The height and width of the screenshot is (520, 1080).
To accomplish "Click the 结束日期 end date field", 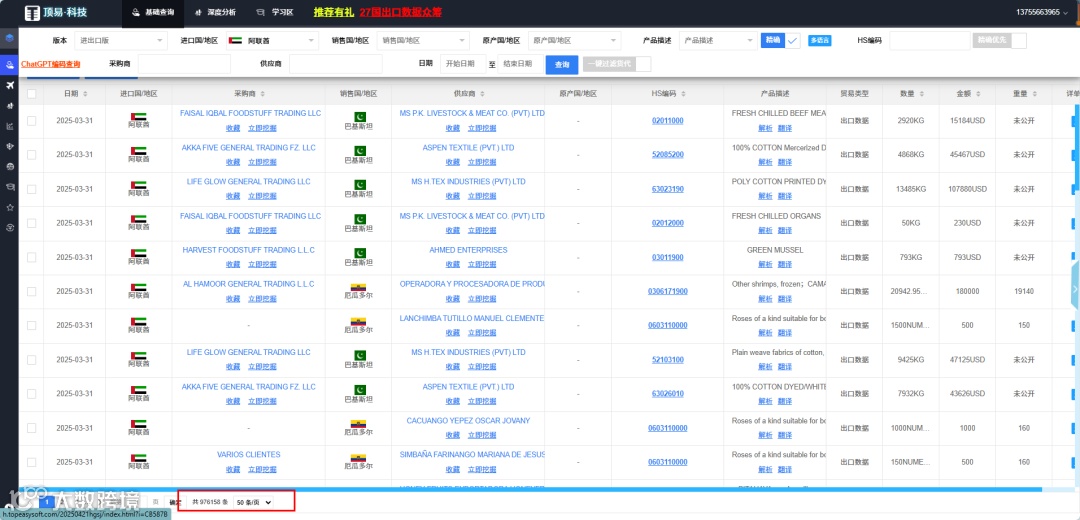I will click(519, 64).
